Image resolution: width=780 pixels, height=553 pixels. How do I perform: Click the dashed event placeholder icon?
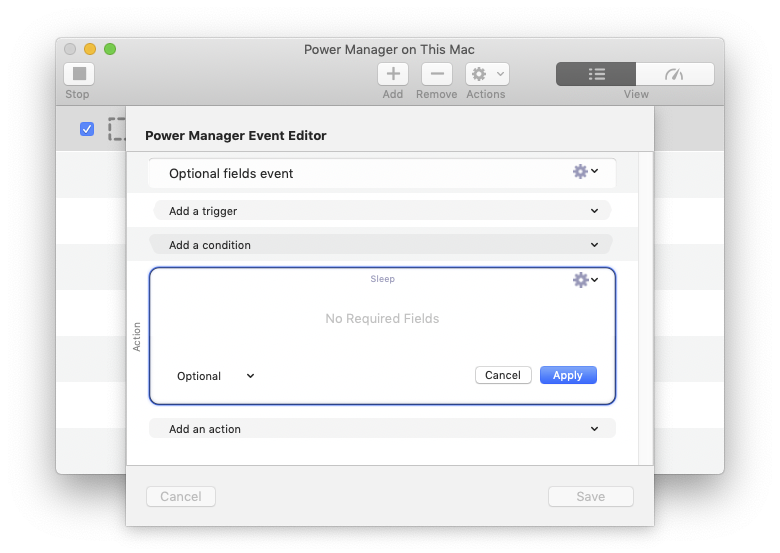coord(117,129)
